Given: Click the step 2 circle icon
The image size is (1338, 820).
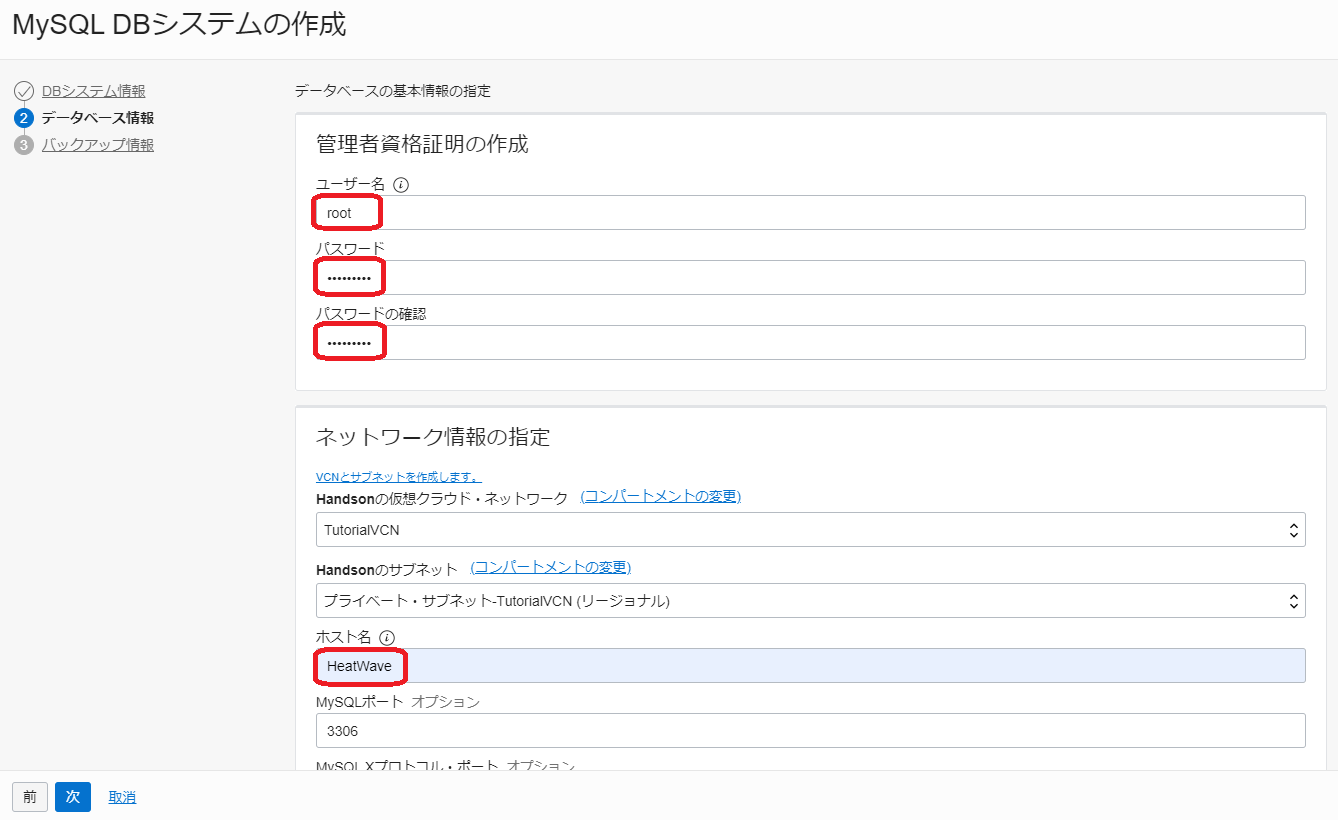Looking at the screenshot, I should click(24, 118).
